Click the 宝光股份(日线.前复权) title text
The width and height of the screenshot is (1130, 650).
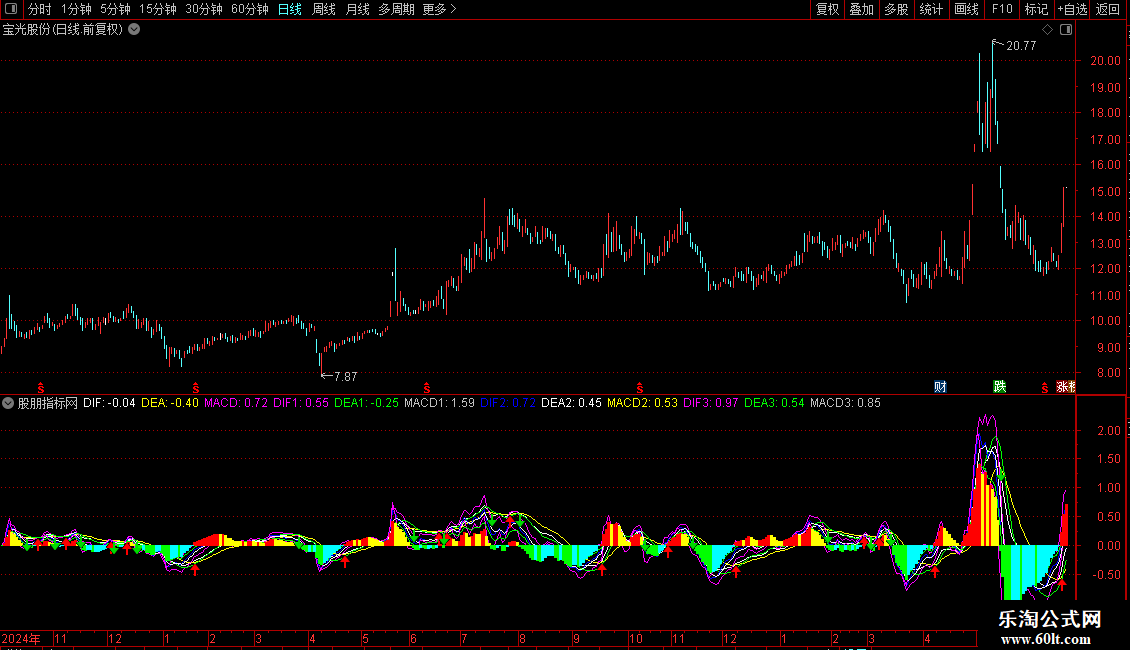click(63, 30)
